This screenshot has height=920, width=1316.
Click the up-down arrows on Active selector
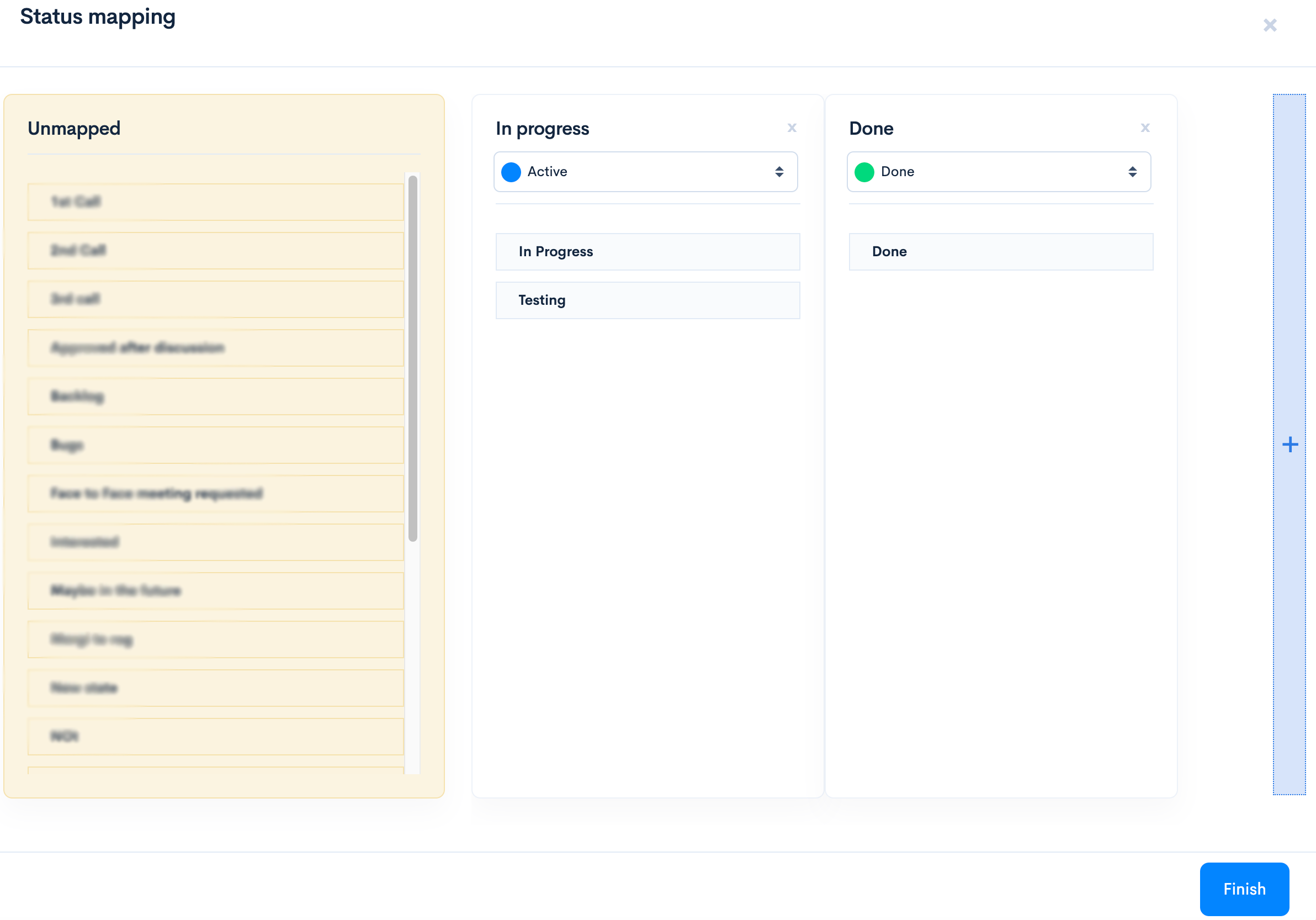[779, 172]
